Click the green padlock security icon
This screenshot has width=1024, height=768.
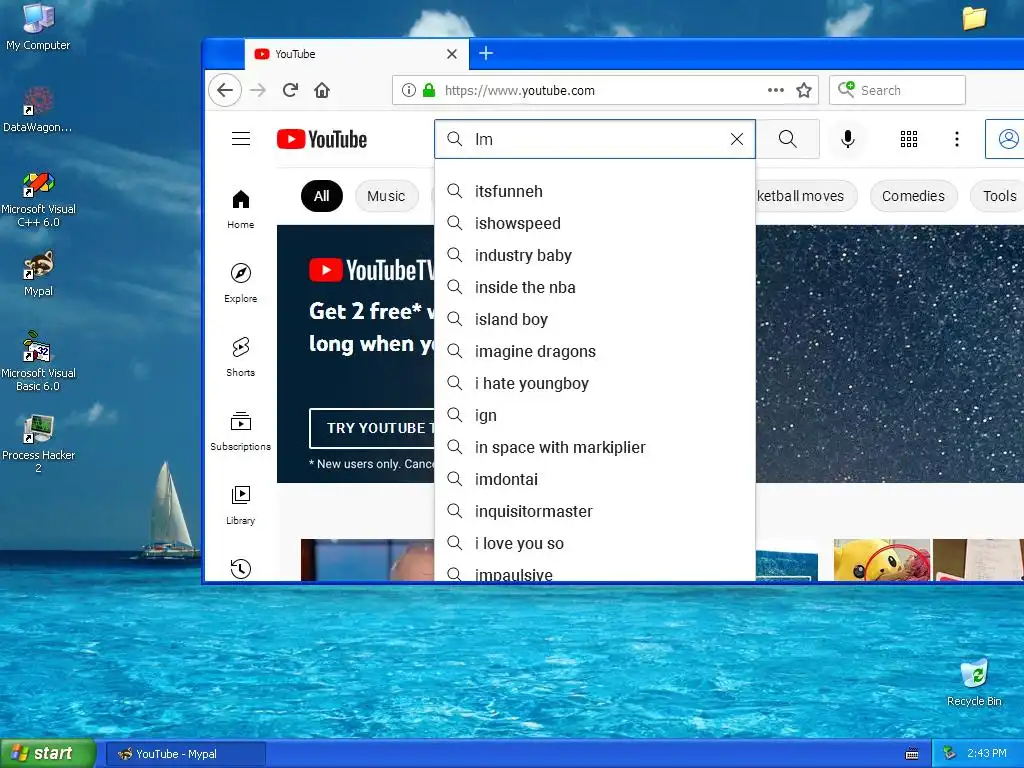click(429, 90)
